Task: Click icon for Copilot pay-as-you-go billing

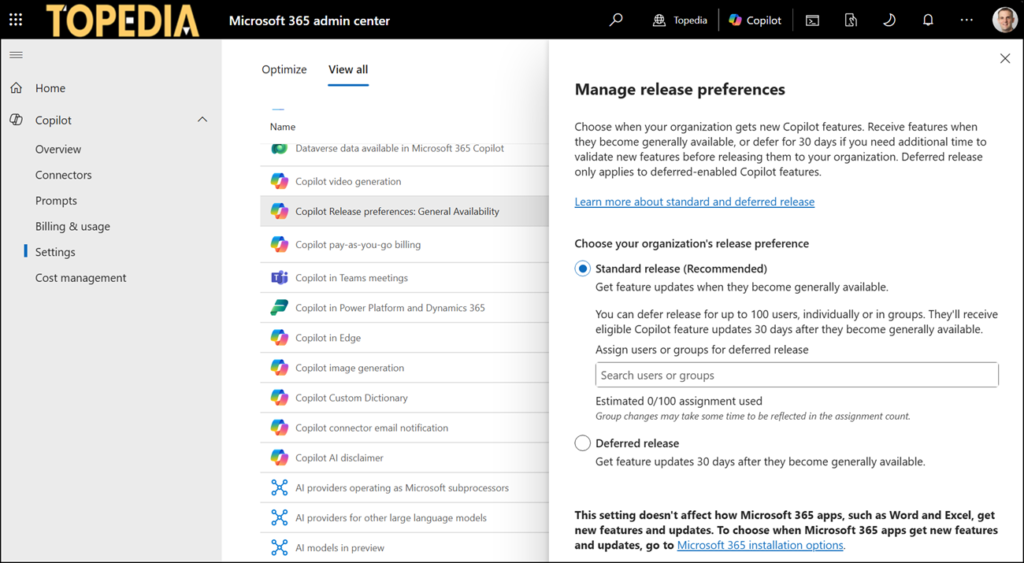Action: [280, 244]
